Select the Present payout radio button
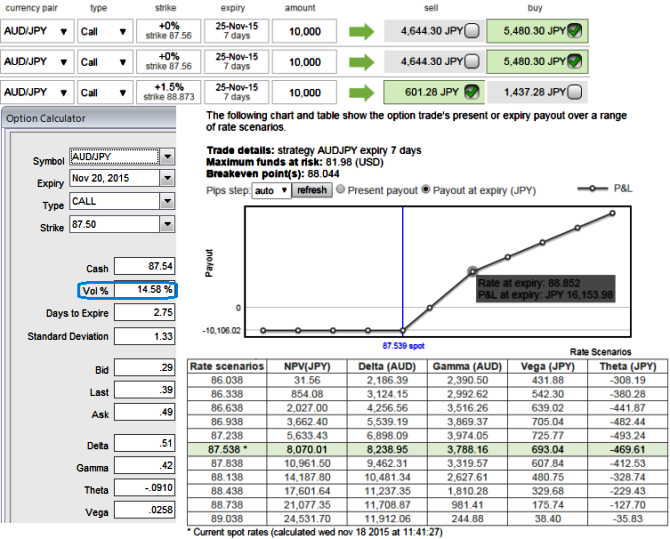This screenshot has width=670, height=539. click(341, 188)
